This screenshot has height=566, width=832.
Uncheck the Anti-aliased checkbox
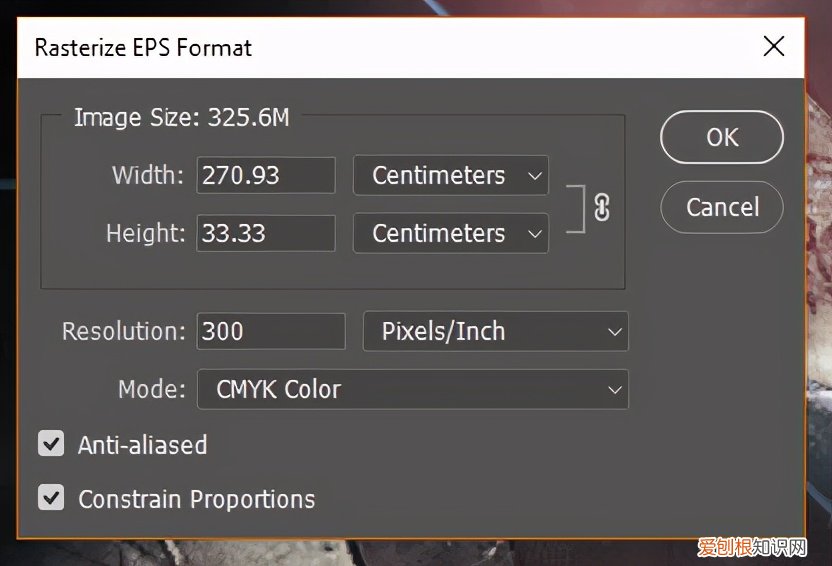[x=51, y=444]
